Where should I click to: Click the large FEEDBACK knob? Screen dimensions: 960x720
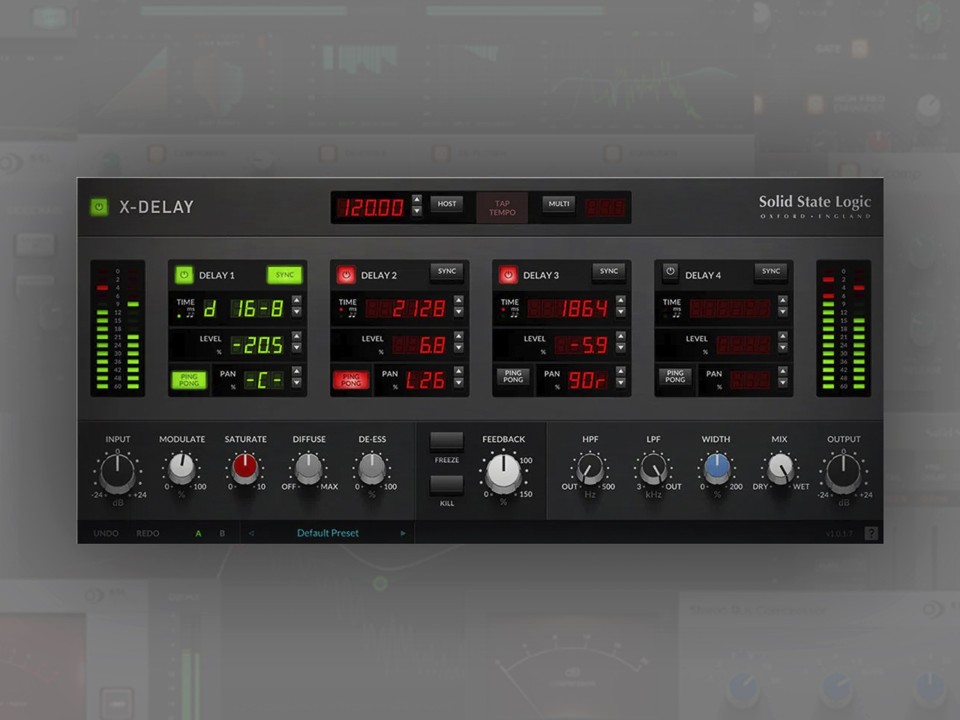coord(503,473)
